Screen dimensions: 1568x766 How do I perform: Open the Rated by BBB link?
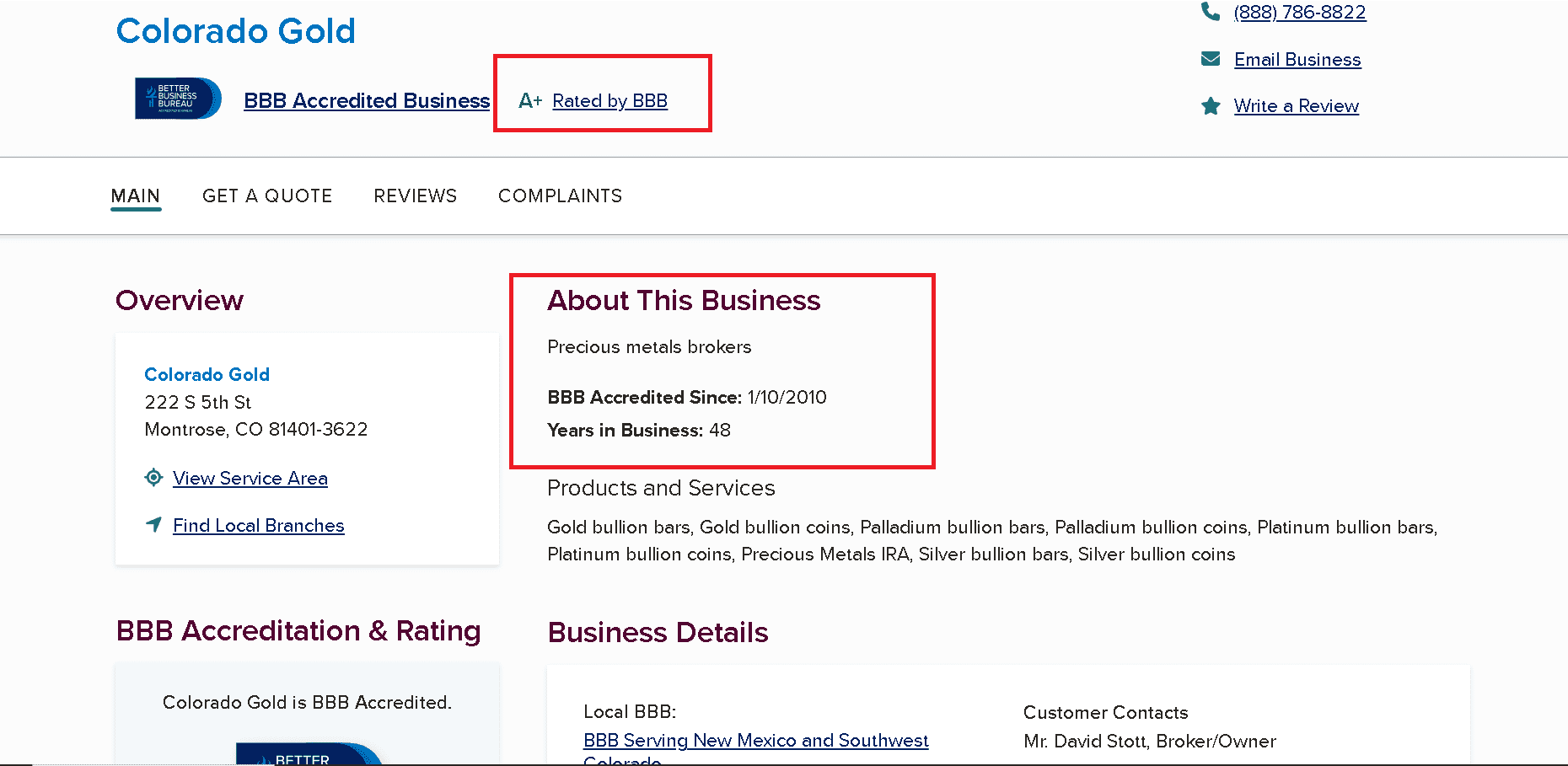pyautogui.click(x=610, y=100)
